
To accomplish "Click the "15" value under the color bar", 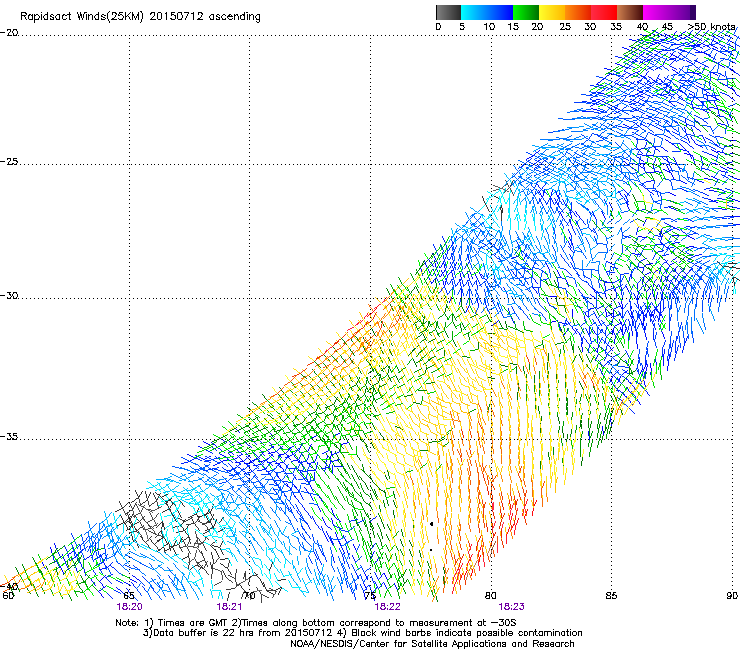I will click(513, 27).
